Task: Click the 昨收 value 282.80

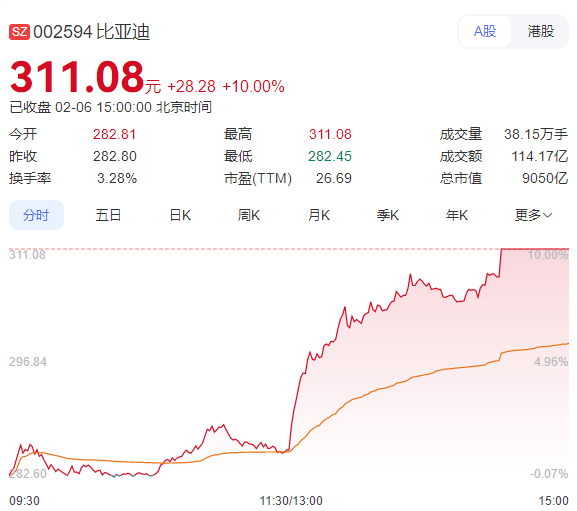Action: [x=114, y=156]
